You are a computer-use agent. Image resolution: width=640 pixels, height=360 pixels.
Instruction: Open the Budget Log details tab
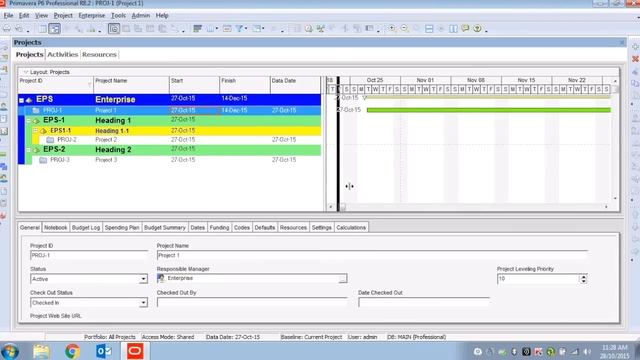pyautogui.click(x=86, y=227)
